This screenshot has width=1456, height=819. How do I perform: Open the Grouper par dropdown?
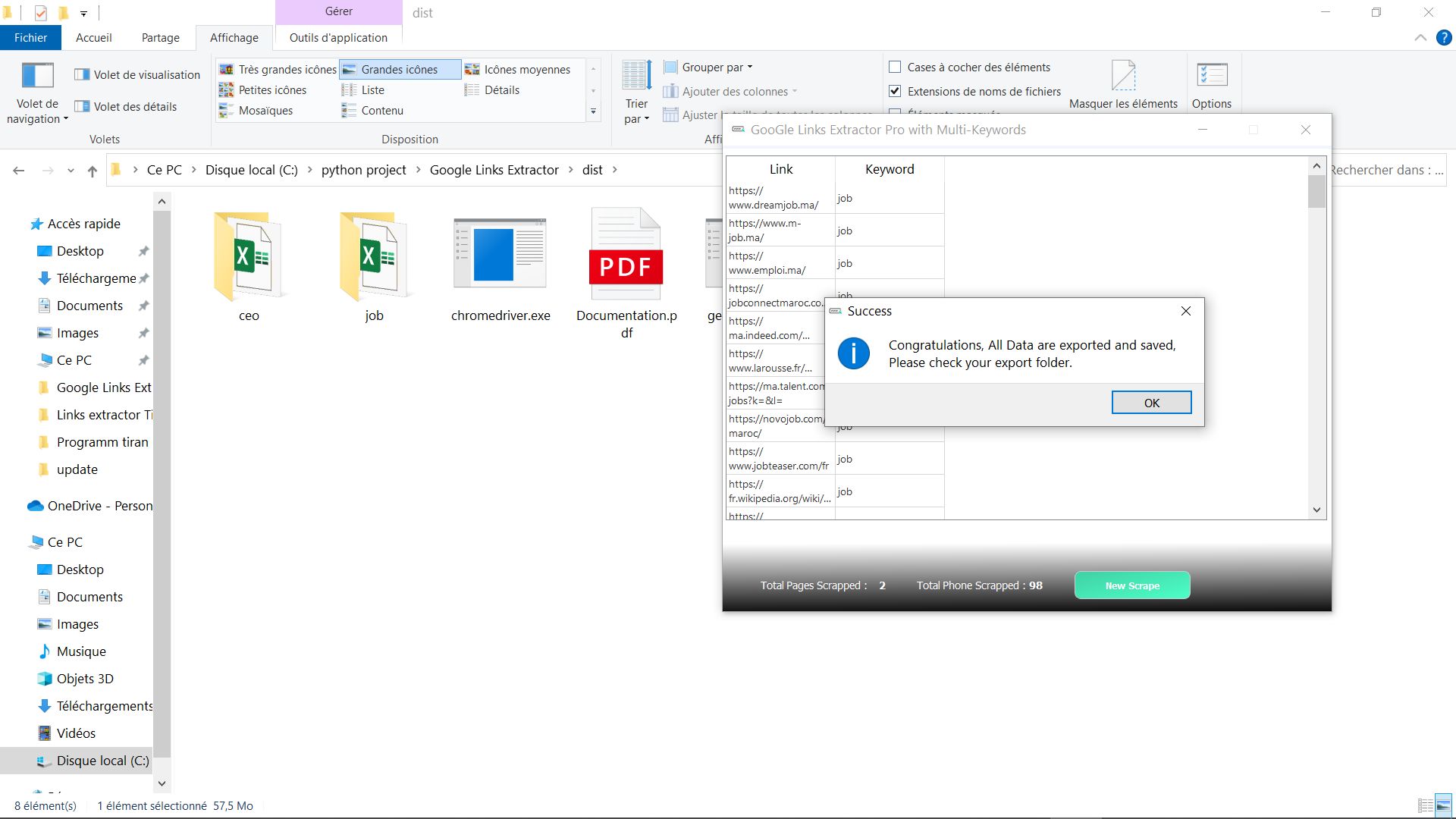click(x=708, y=67)
